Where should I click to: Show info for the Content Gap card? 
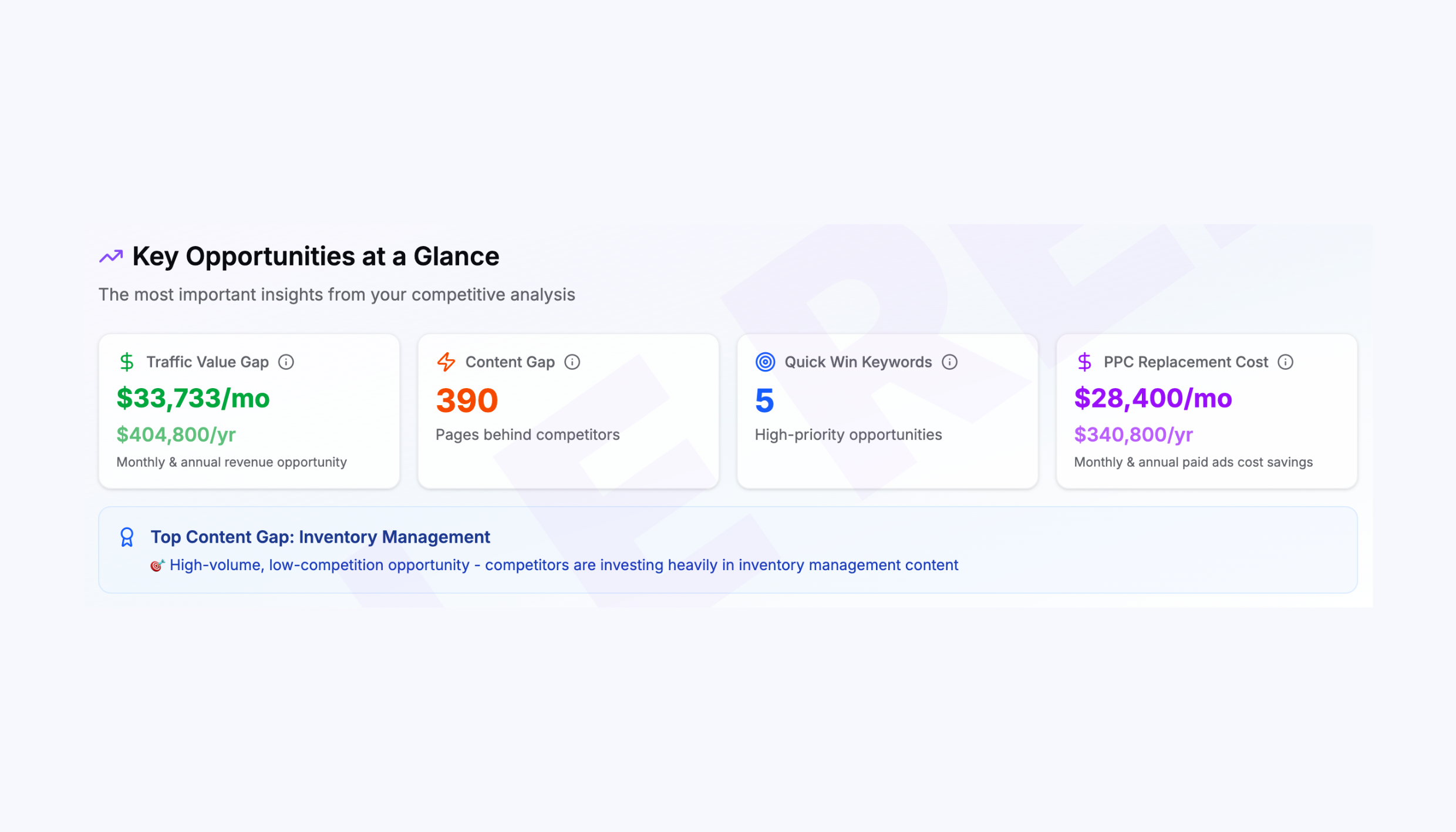pyautogui.click(x=572, y=362)
